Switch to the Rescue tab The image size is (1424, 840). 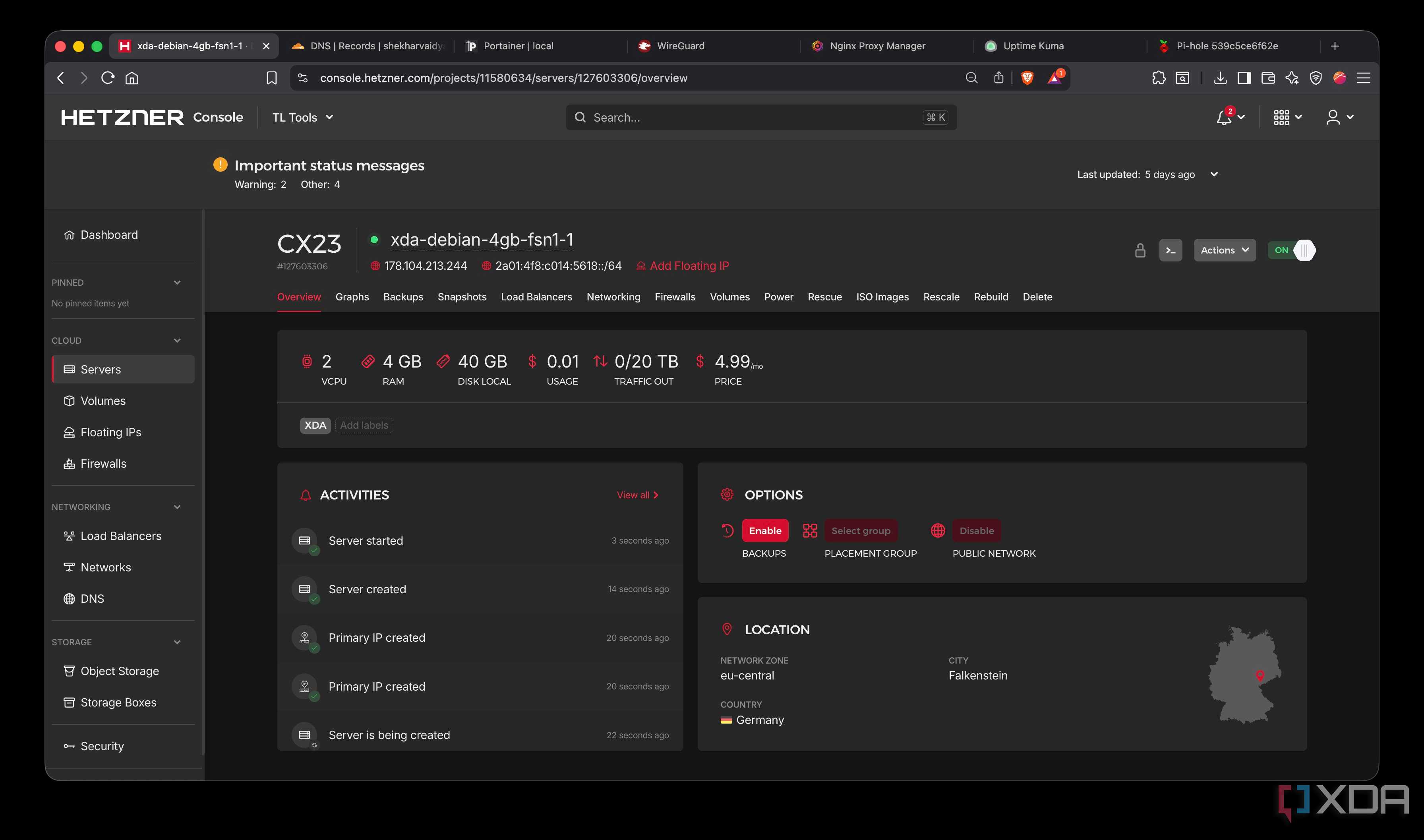click(824, 296)
